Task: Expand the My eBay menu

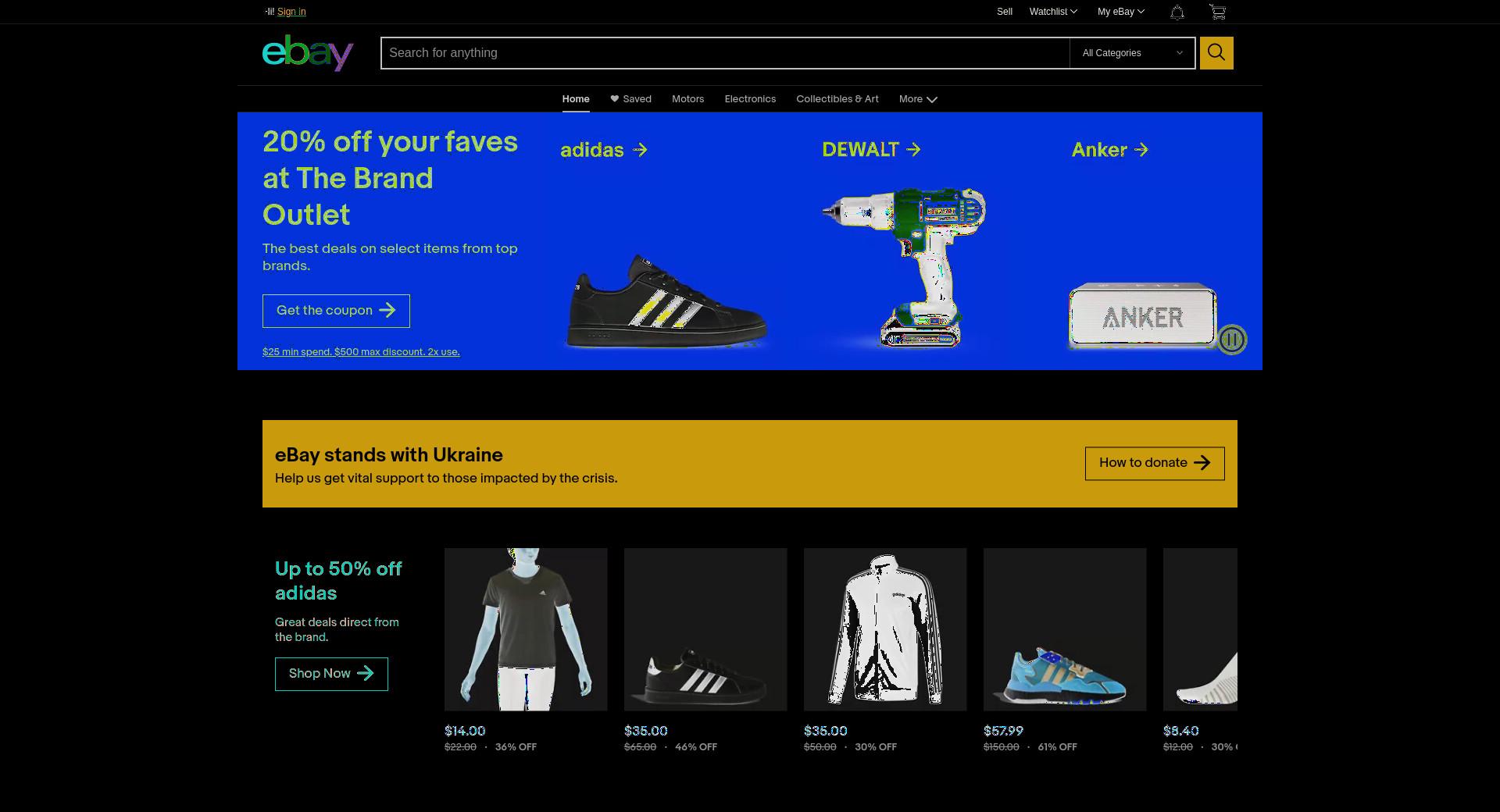Action: click(x=1120, y=12)
